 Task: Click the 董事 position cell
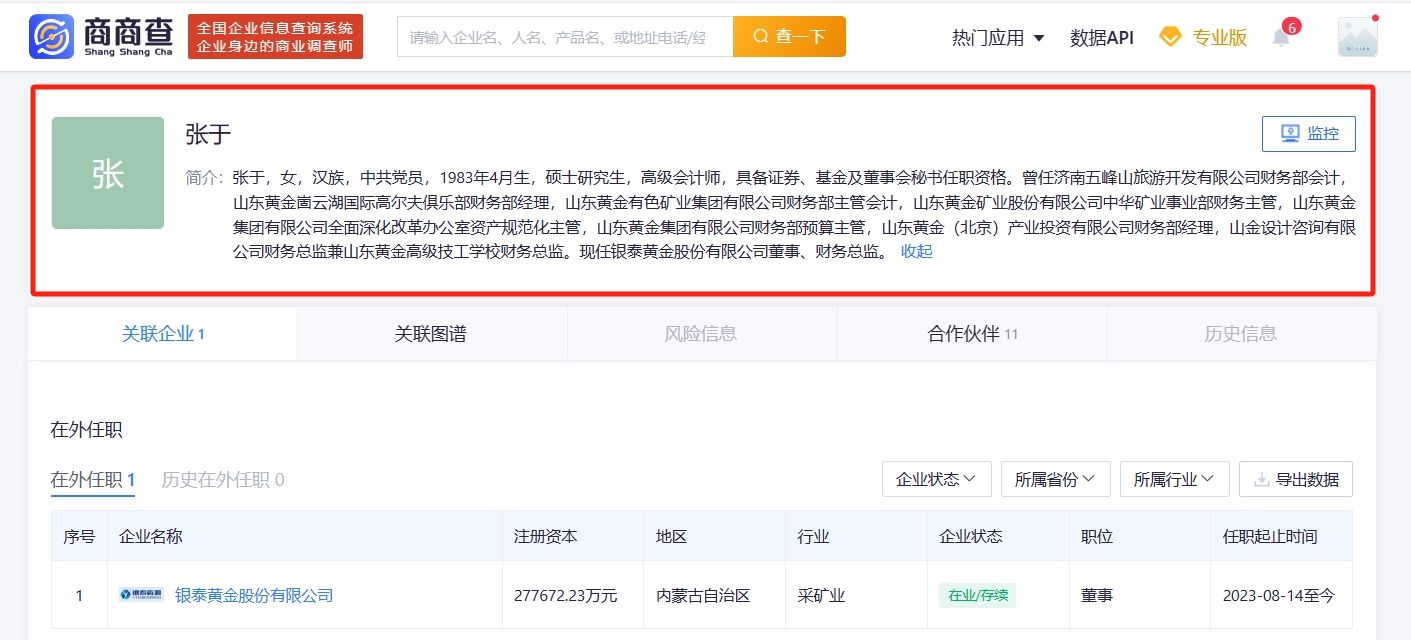(1097, 595)
